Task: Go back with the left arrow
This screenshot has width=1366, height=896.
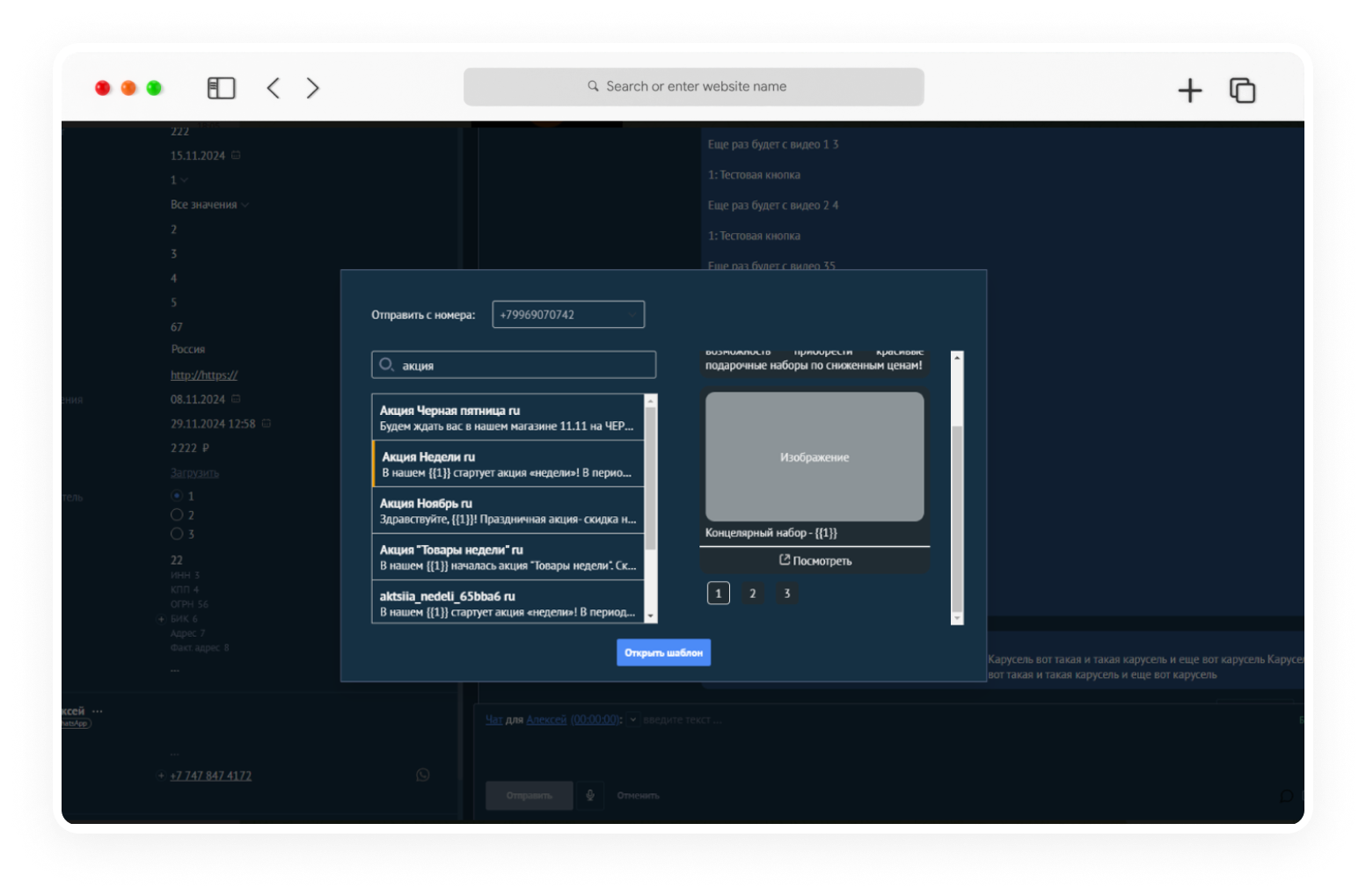Action: (274, 88)
